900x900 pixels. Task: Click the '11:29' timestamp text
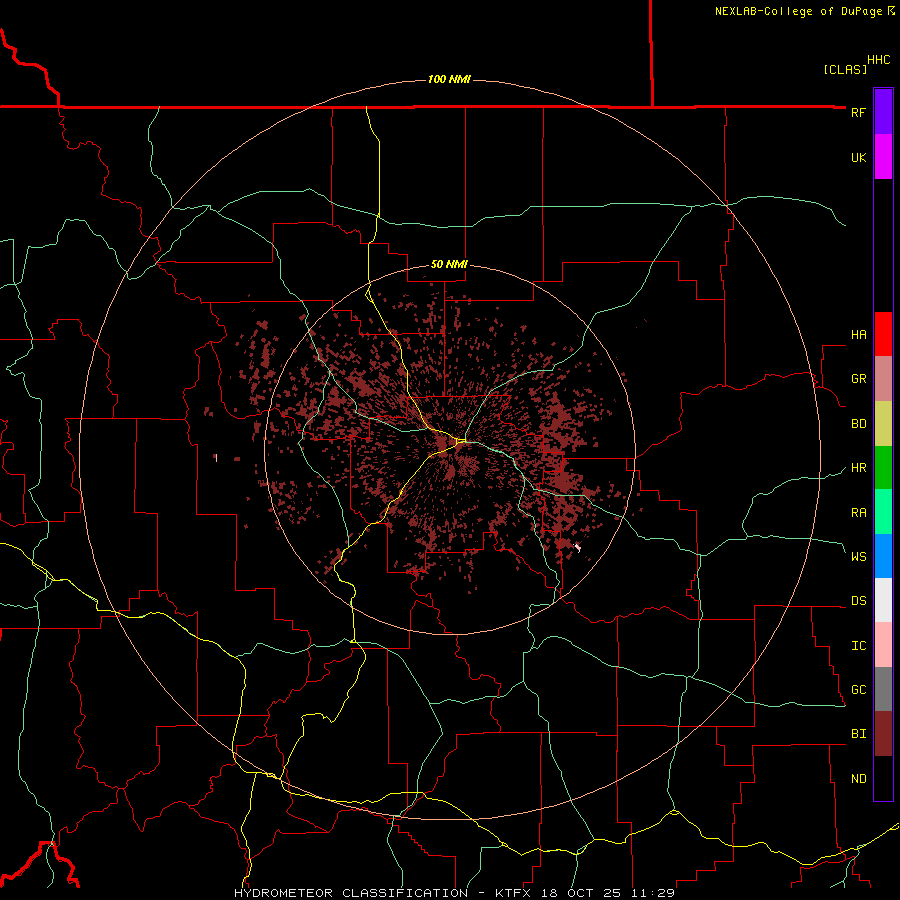coord(652,893)
